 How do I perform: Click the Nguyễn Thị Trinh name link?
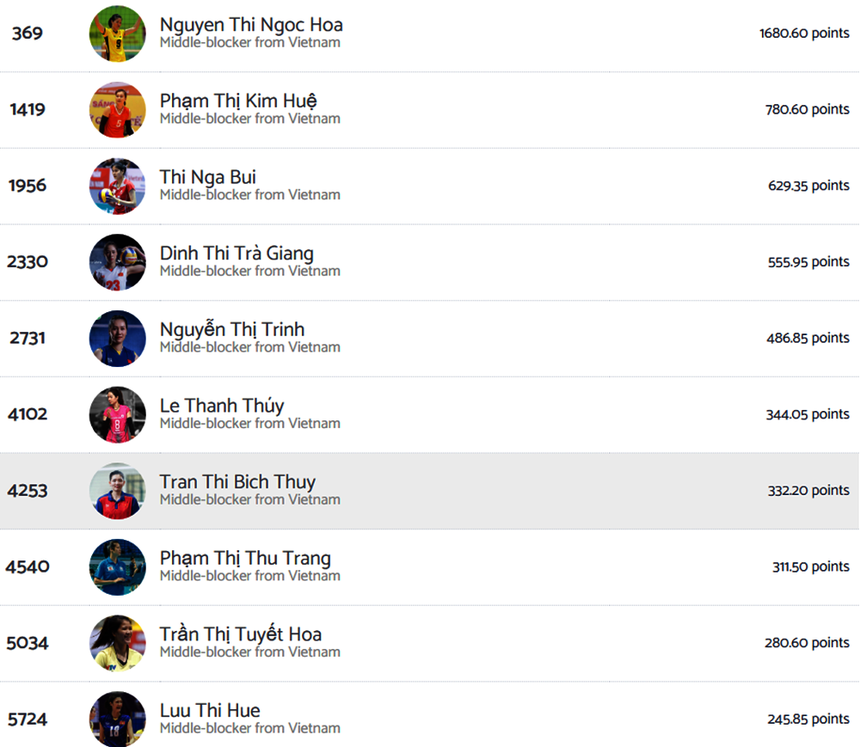click(232, 329)
